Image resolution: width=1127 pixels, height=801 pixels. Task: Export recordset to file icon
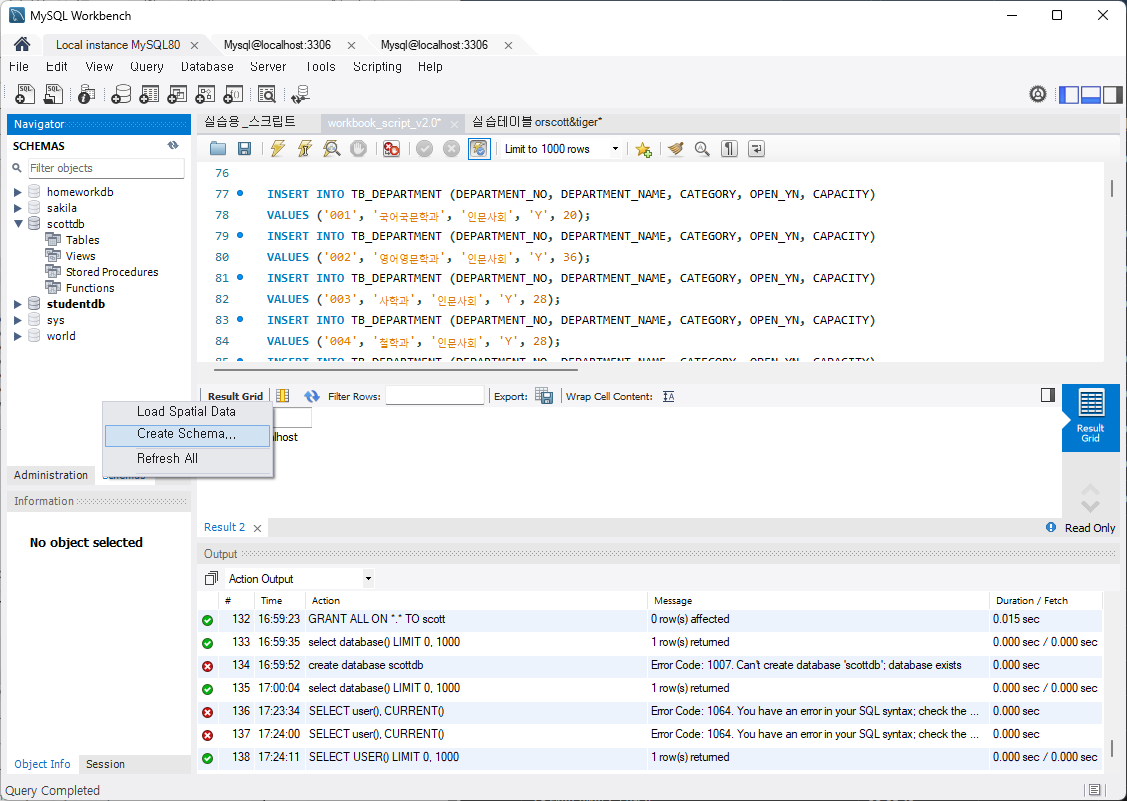(544, 396)
